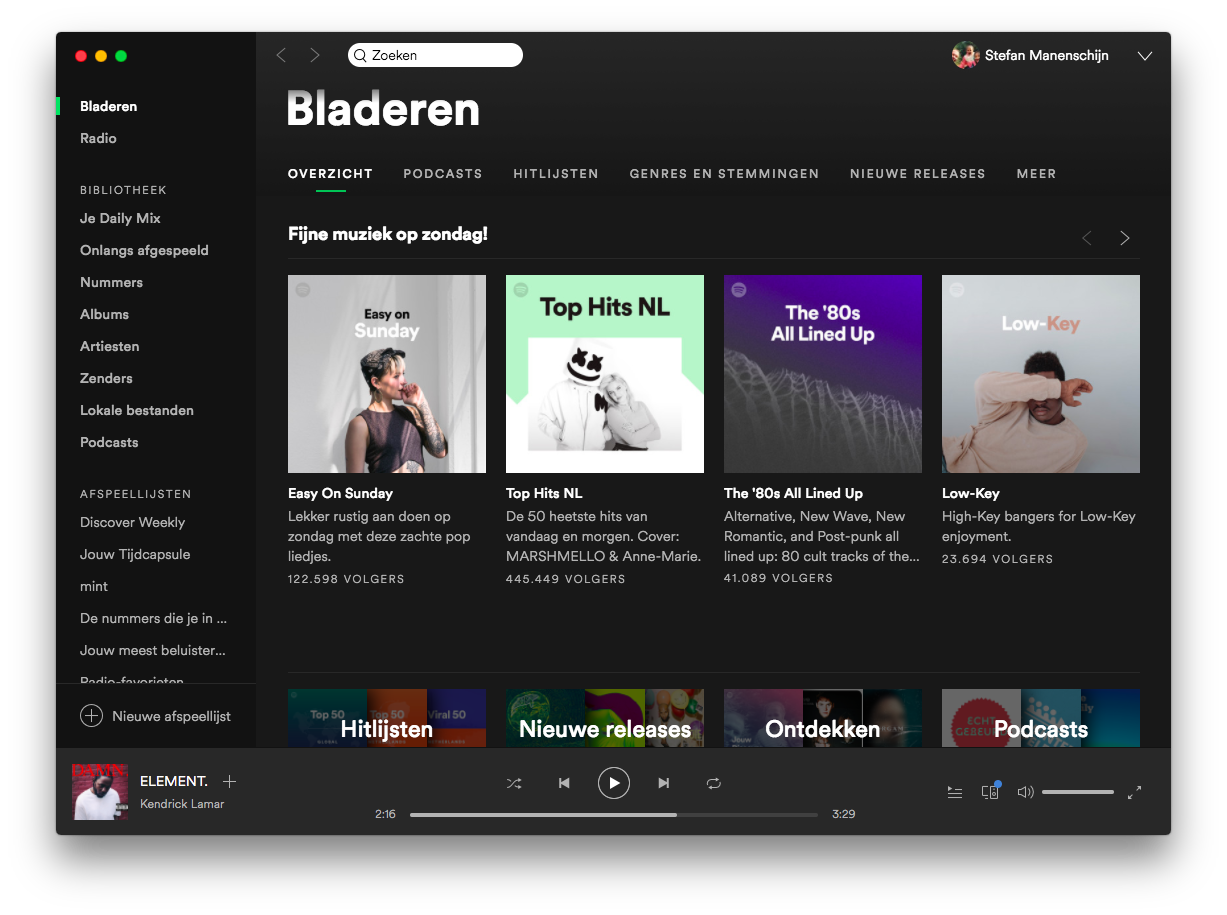
Task: Open the mint playlist
Action: 94,586
